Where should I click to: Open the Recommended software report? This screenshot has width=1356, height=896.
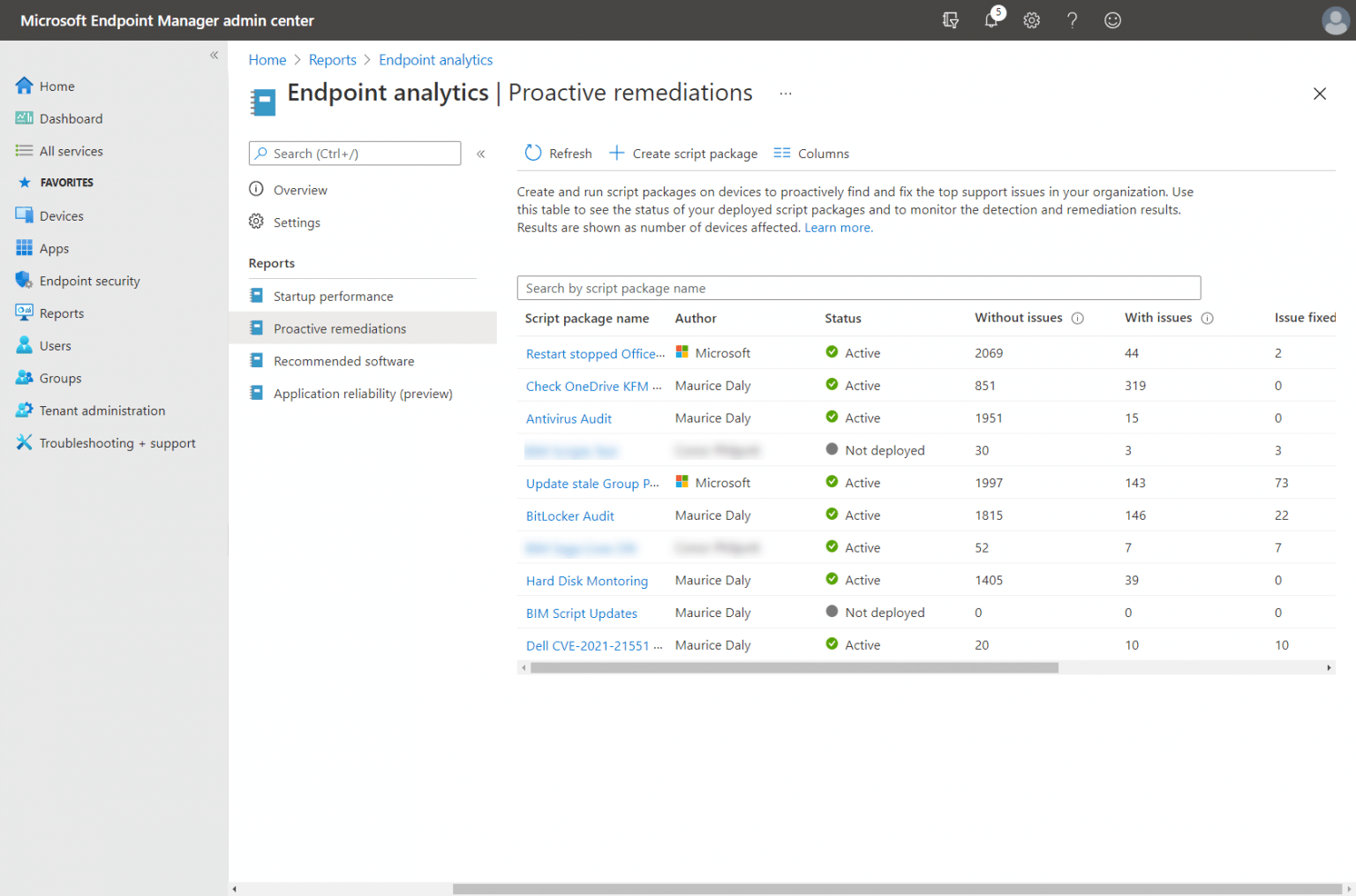point(343,360)
